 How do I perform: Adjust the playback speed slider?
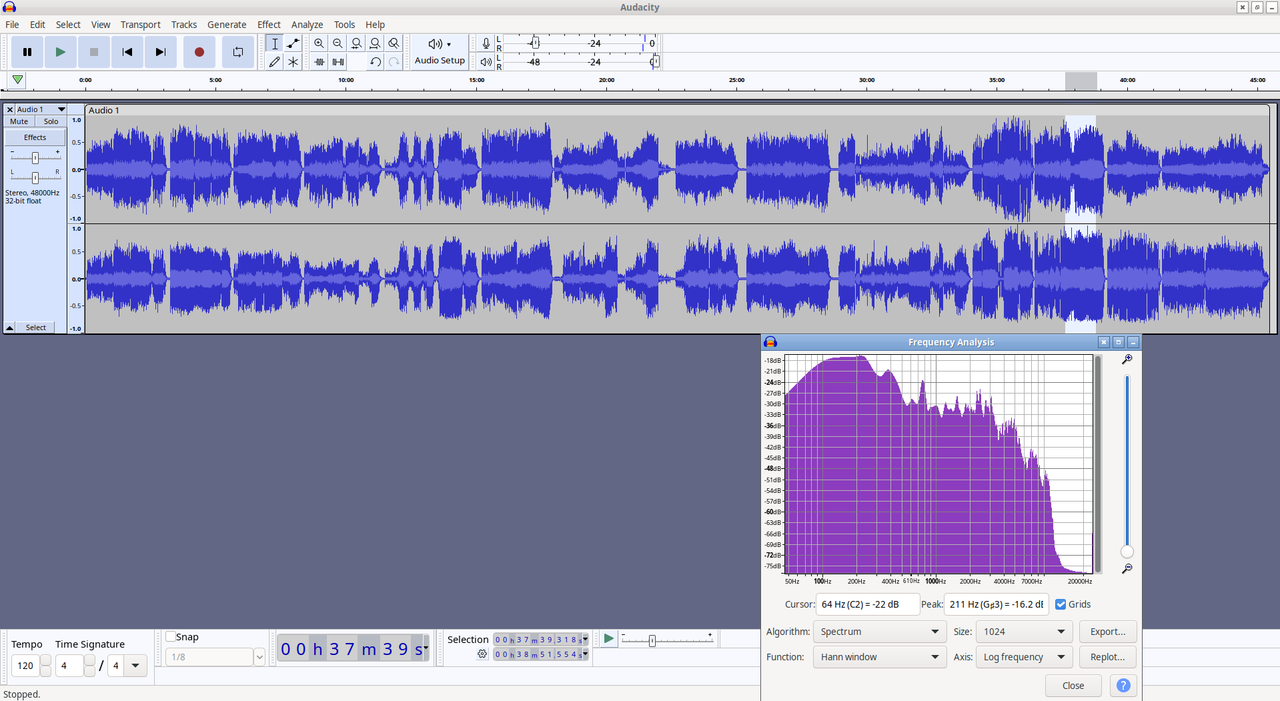click(x=652, y=640)
